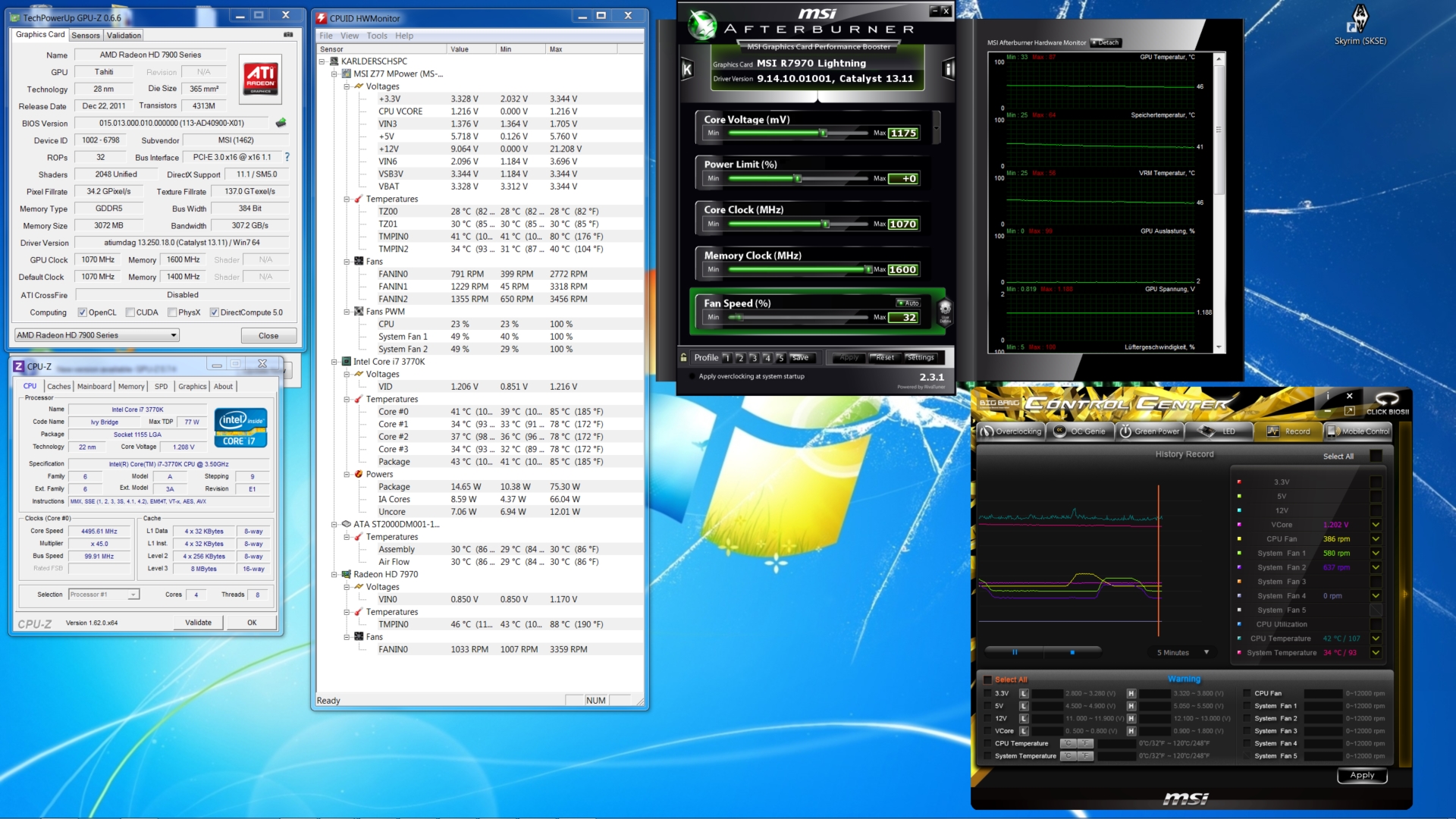Image resolution: width=1456 pixels, height=819 pixels.
Task: Open the AMD Radeon HD 7900 Series dropdown
Action: pos(96,335)
